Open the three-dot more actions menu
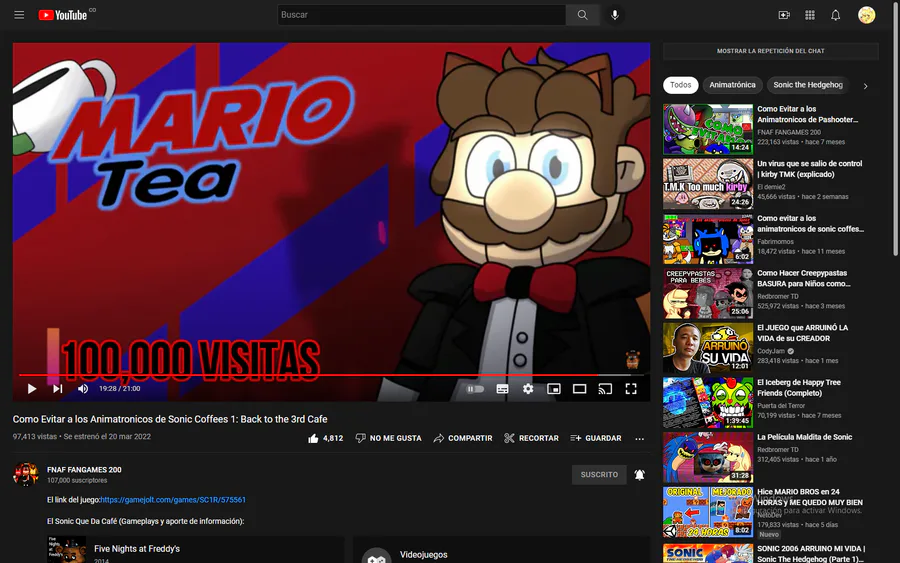900x563 pixels. pos(639,438)
